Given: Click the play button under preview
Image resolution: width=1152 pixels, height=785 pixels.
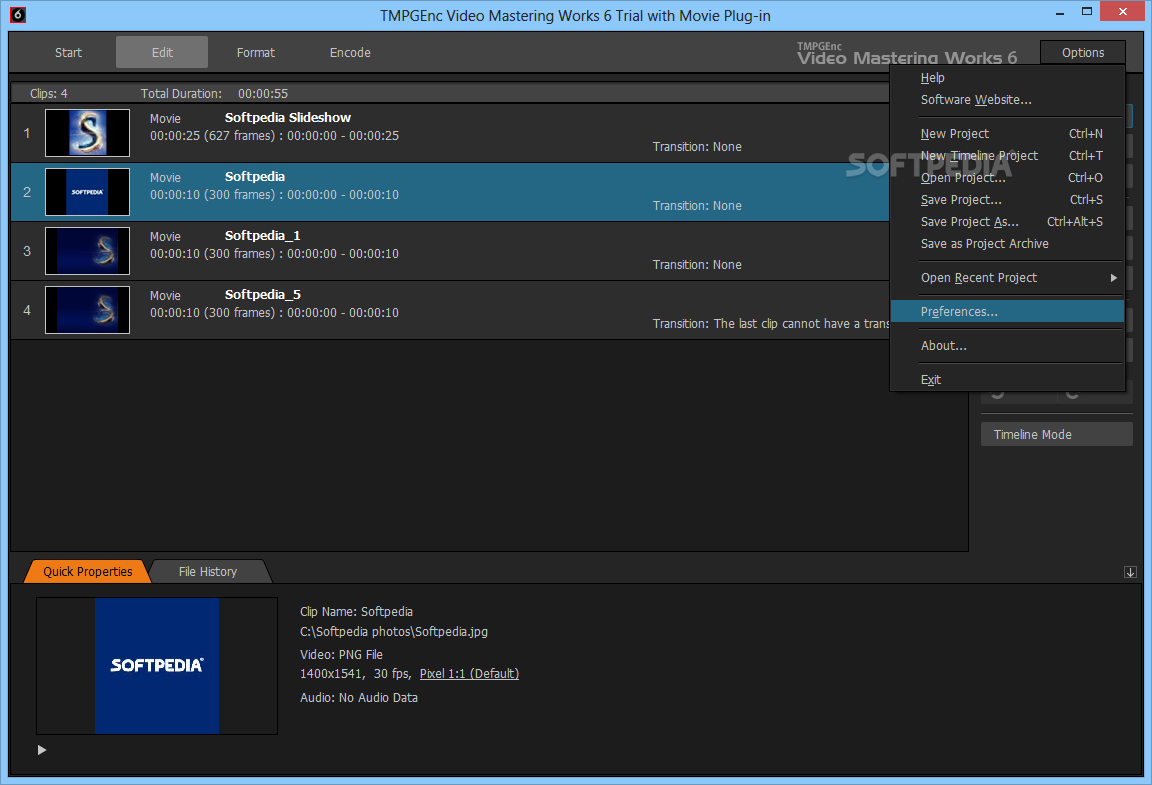Looking at the screenshot, I should point(42,750).
